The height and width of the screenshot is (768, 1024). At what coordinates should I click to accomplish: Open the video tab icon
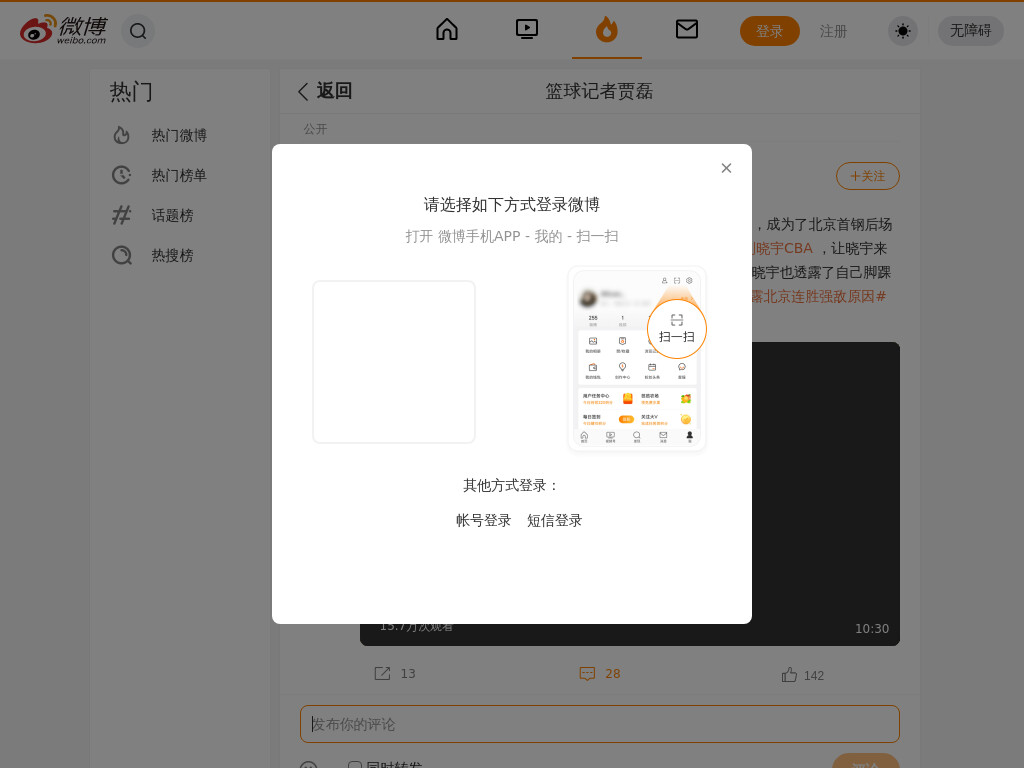527,30
